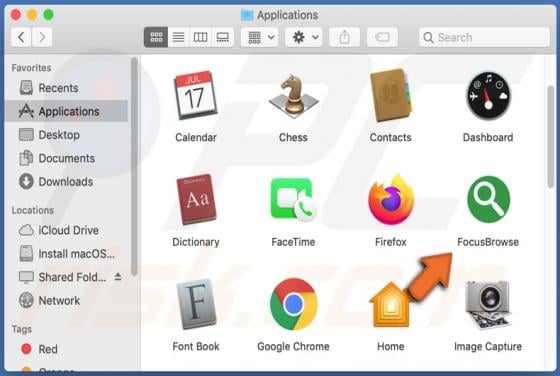560x376 pixels.
Task: Close the Finder window
Action: (x=16, y=15)
